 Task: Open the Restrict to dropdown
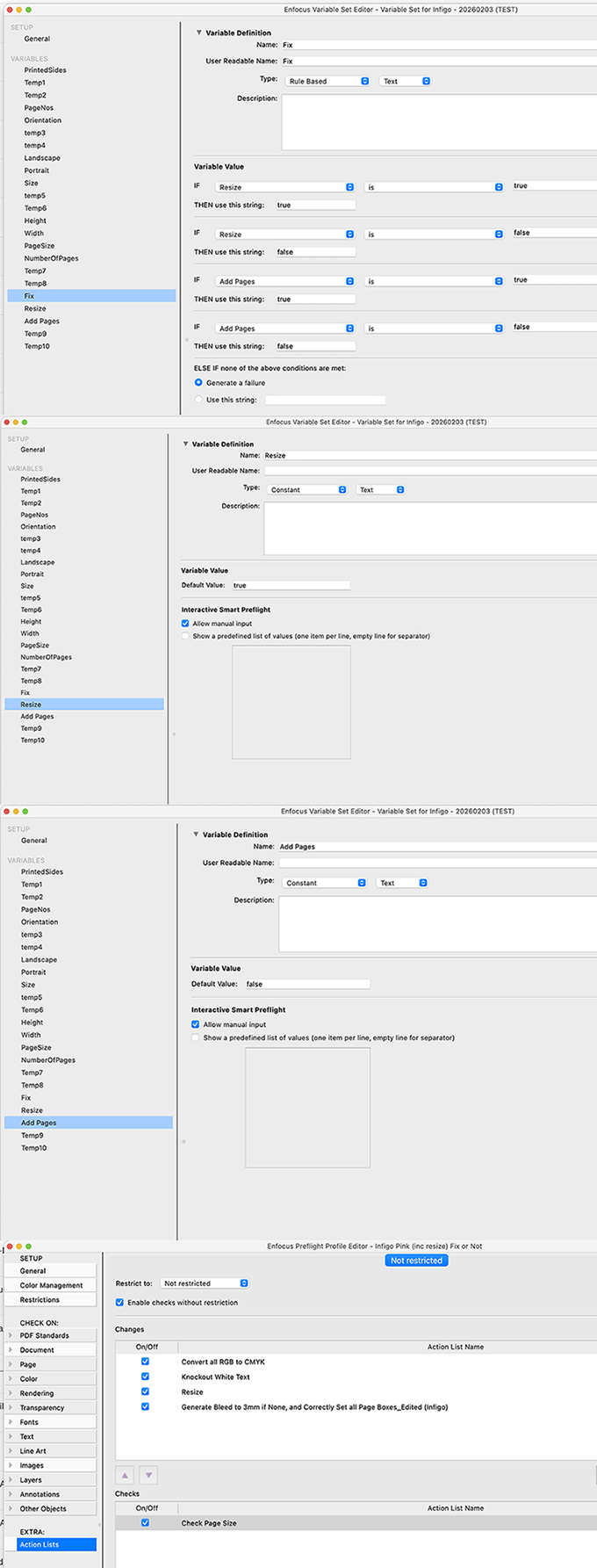click(x=205, y=1283)
